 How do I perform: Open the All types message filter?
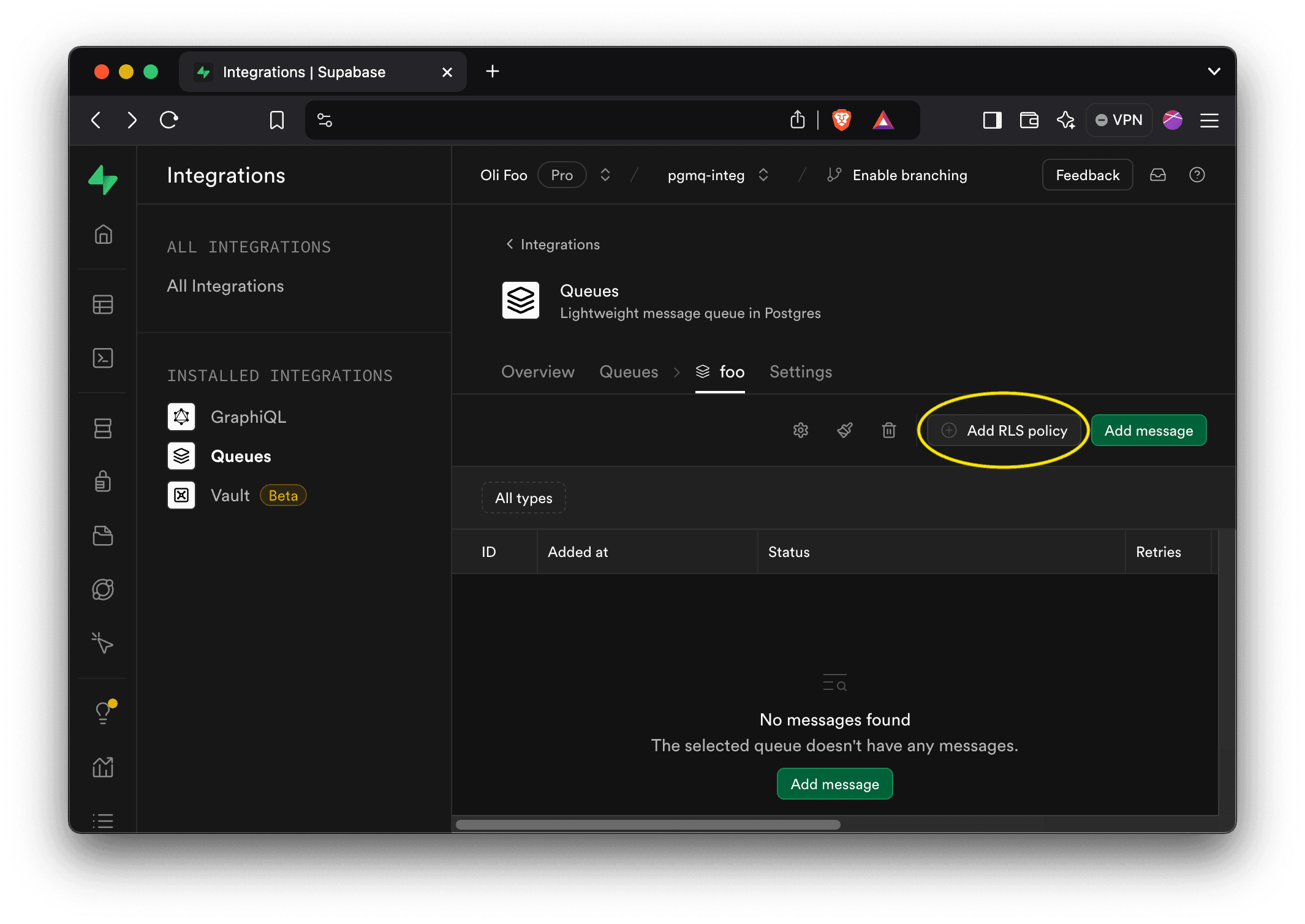[523, 498]
